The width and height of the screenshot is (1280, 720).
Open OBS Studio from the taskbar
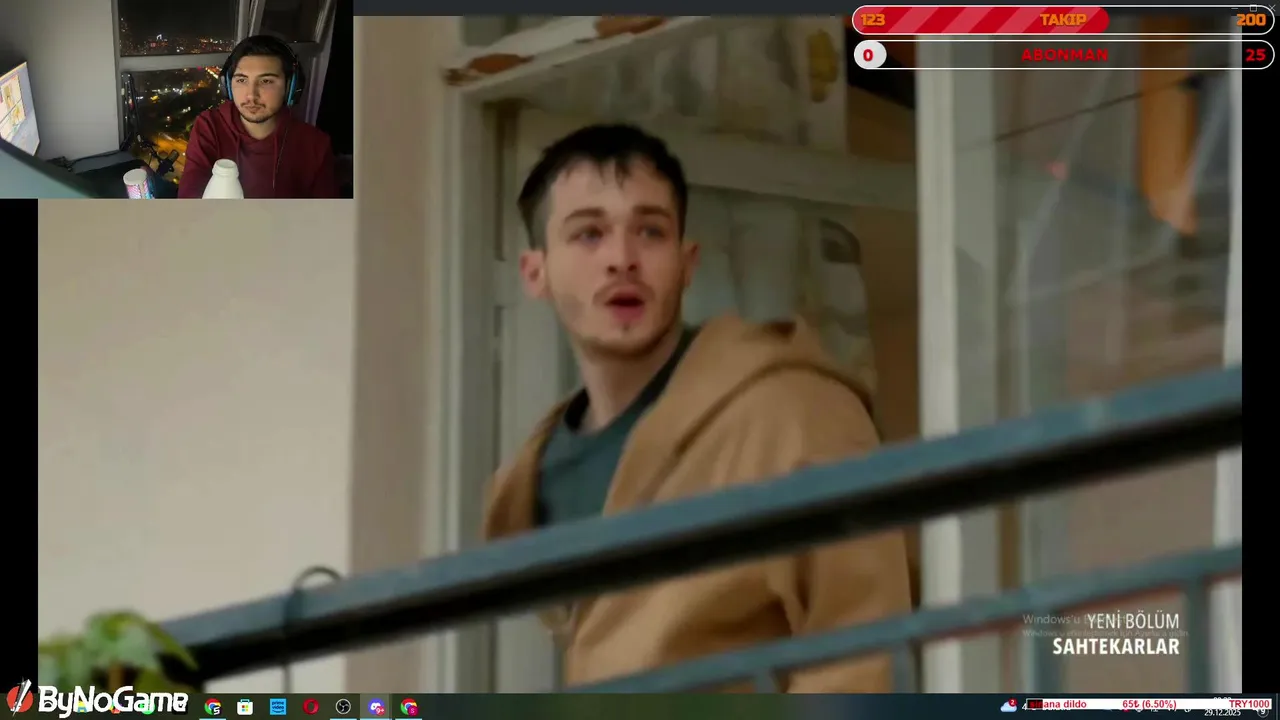(x=343, y=707)
